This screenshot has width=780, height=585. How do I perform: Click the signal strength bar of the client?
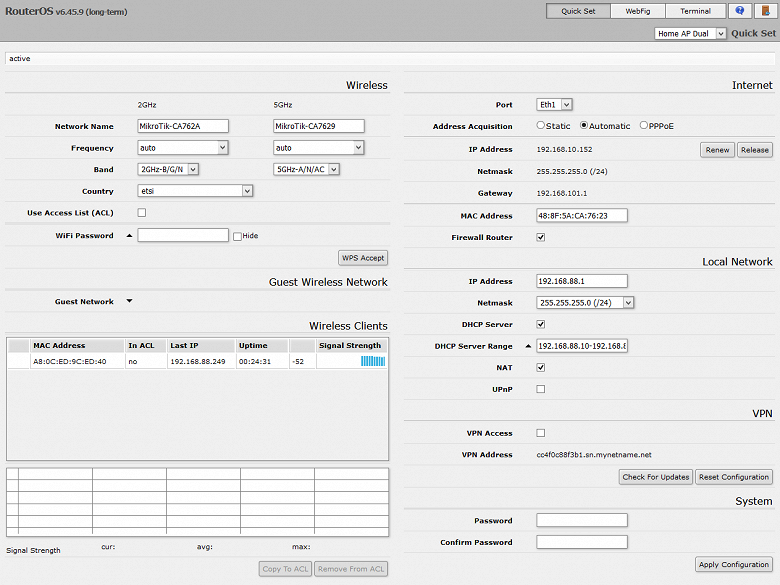tap(372, 361)
